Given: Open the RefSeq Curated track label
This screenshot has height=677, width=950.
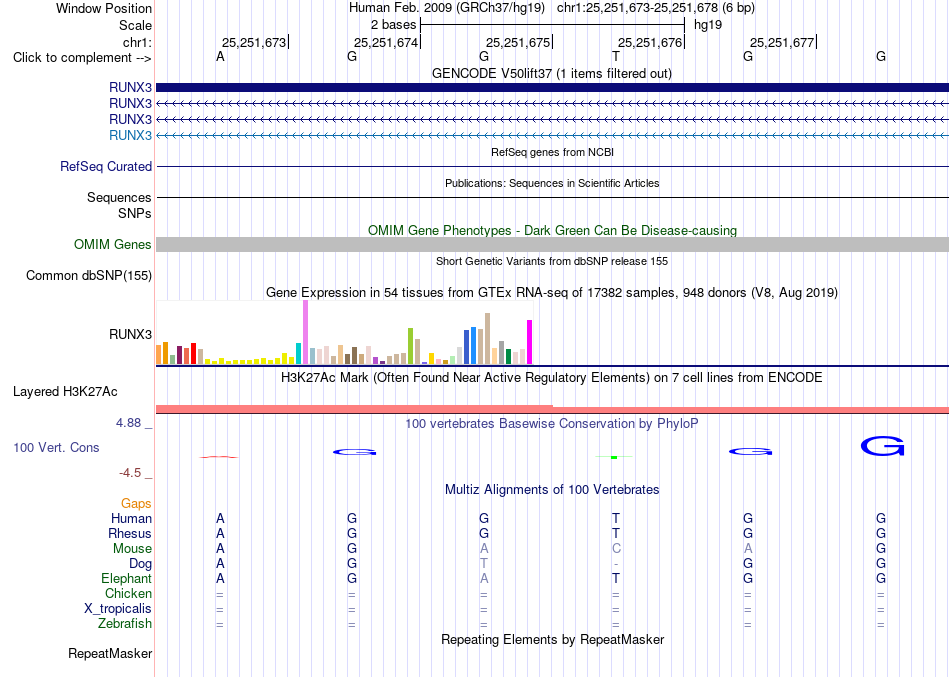Looking at the screenshot, I should point(106,166).
